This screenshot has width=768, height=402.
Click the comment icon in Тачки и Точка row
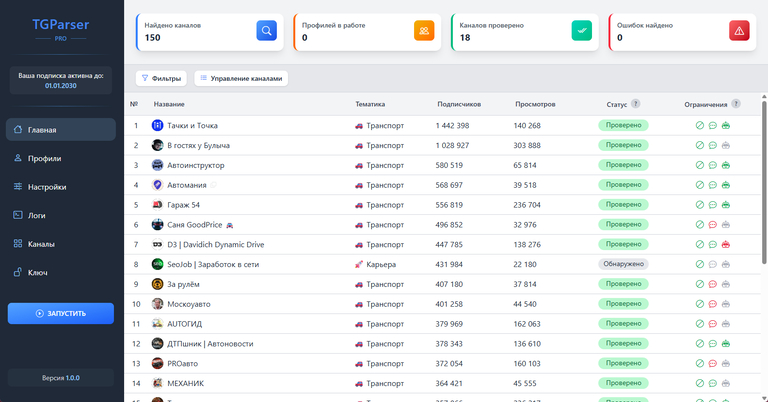pos(713,125)
